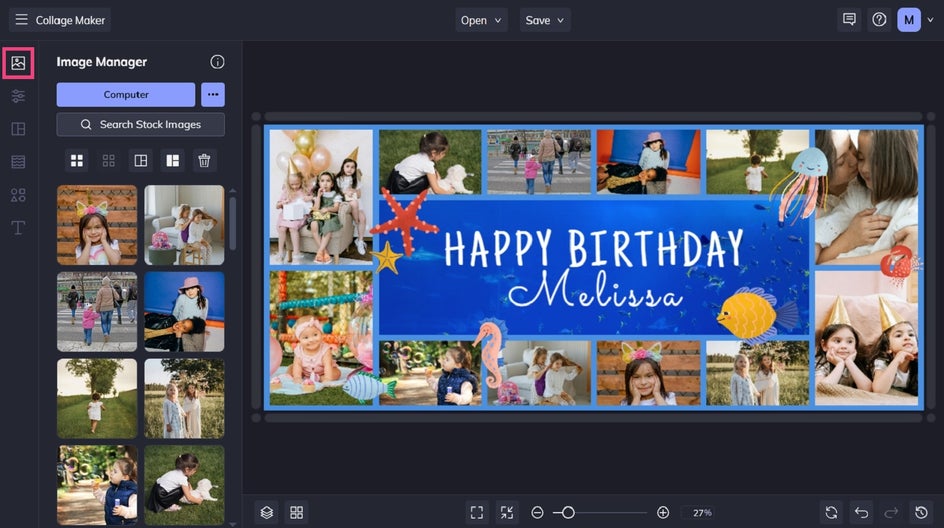Click the trash icon to delete images
This screenshot has height=528, width=944.
[204, 161]
